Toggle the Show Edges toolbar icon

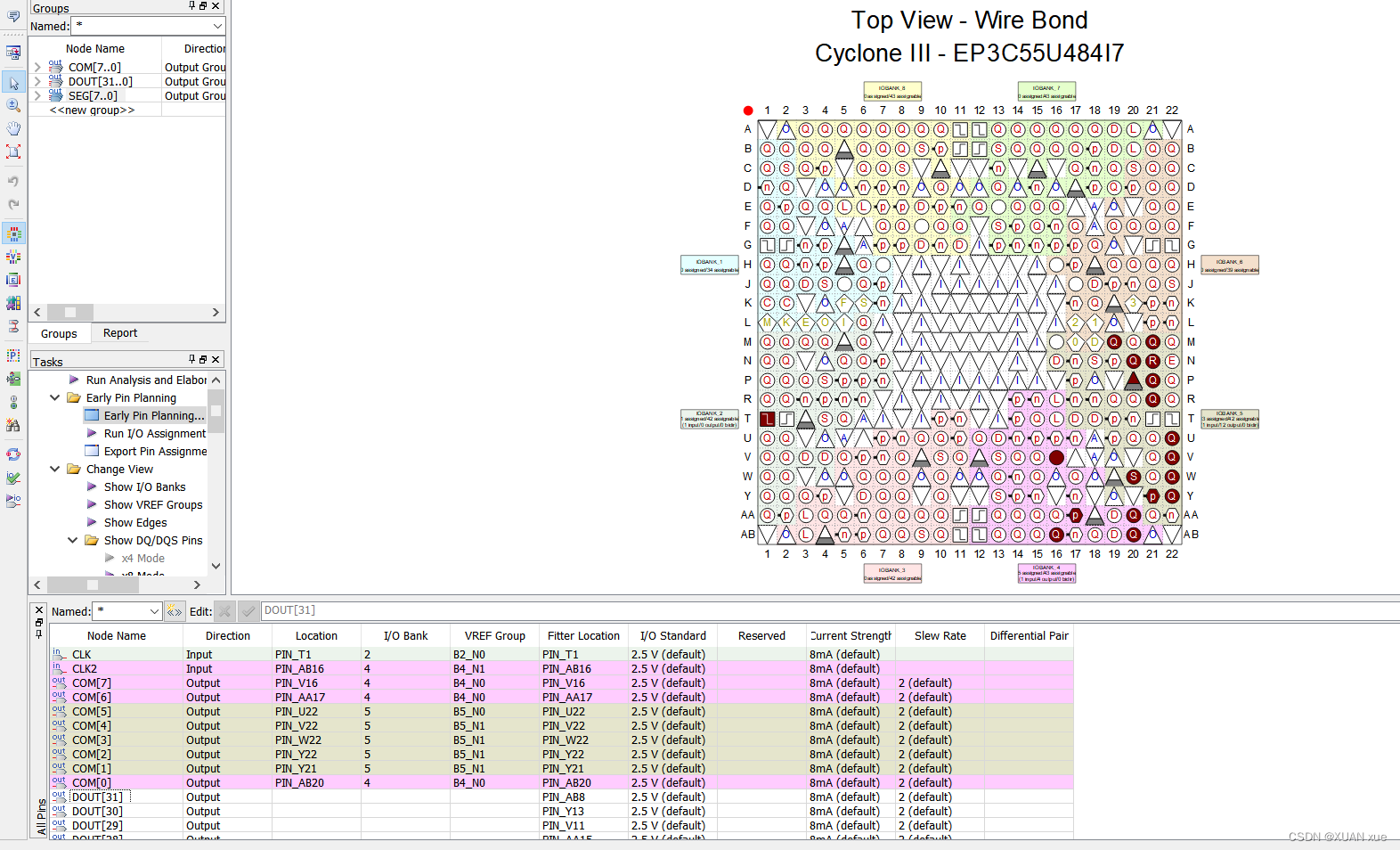(x=13, y=280)
